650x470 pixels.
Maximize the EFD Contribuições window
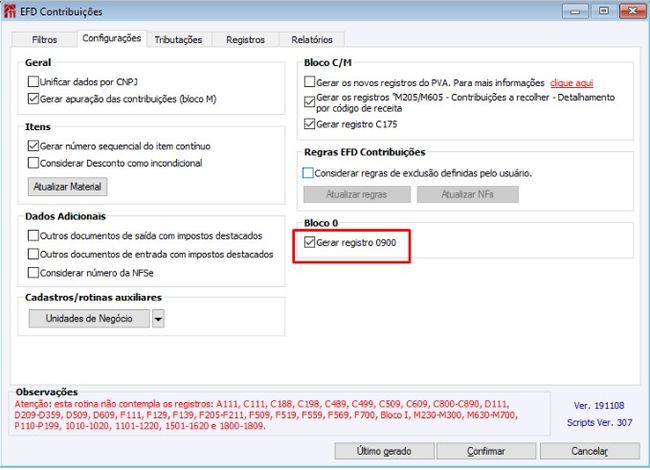coord(604,11)
